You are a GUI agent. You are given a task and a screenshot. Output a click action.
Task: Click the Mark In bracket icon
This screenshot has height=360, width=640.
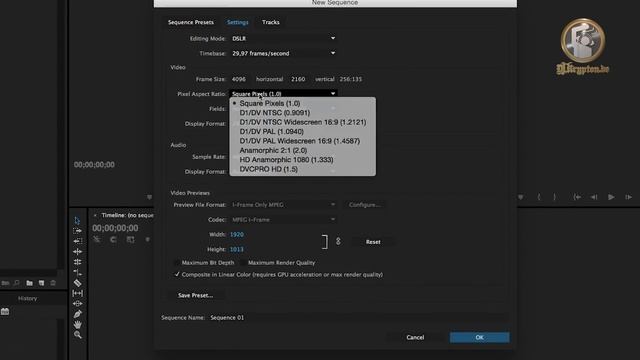pos(539,197)
